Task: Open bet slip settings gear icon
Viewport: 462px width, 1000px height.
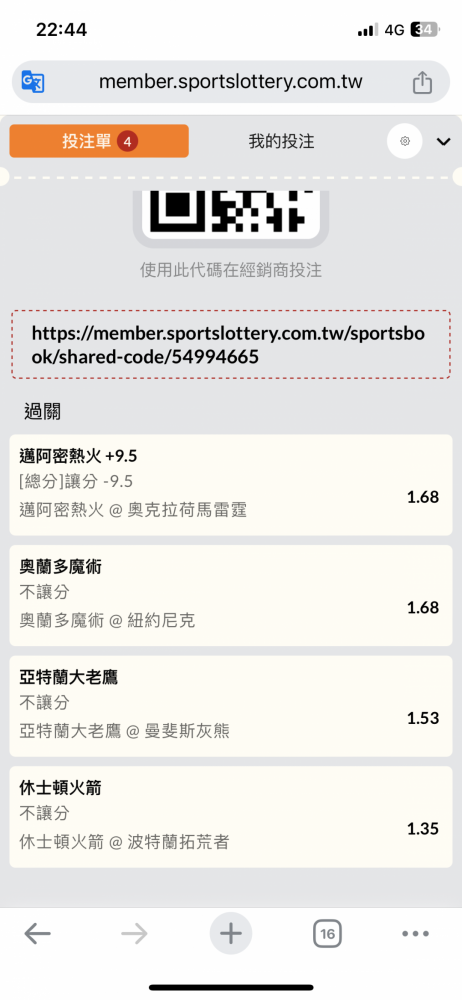Action: (405, 141)
